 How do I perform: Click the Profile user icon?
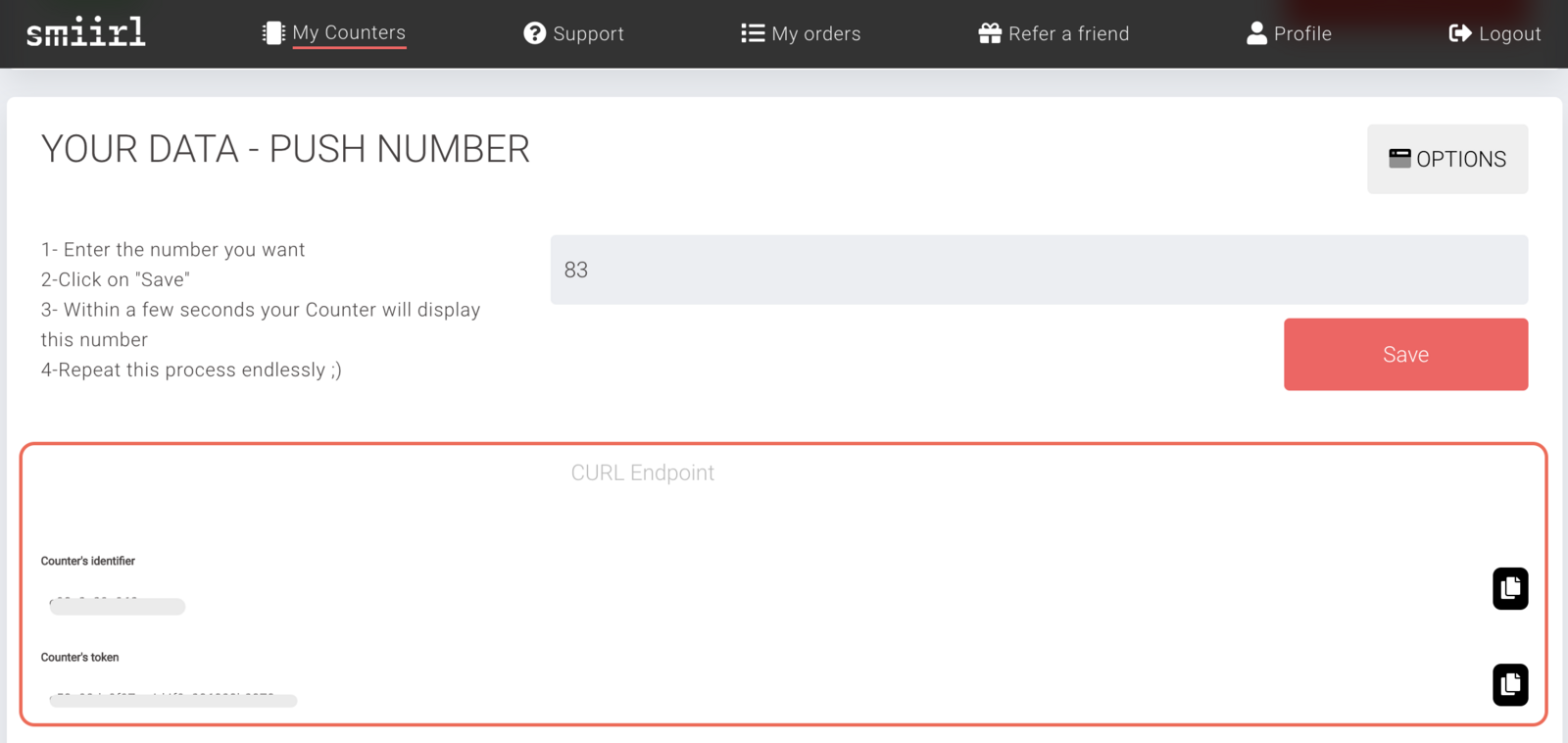(1256, 33)
